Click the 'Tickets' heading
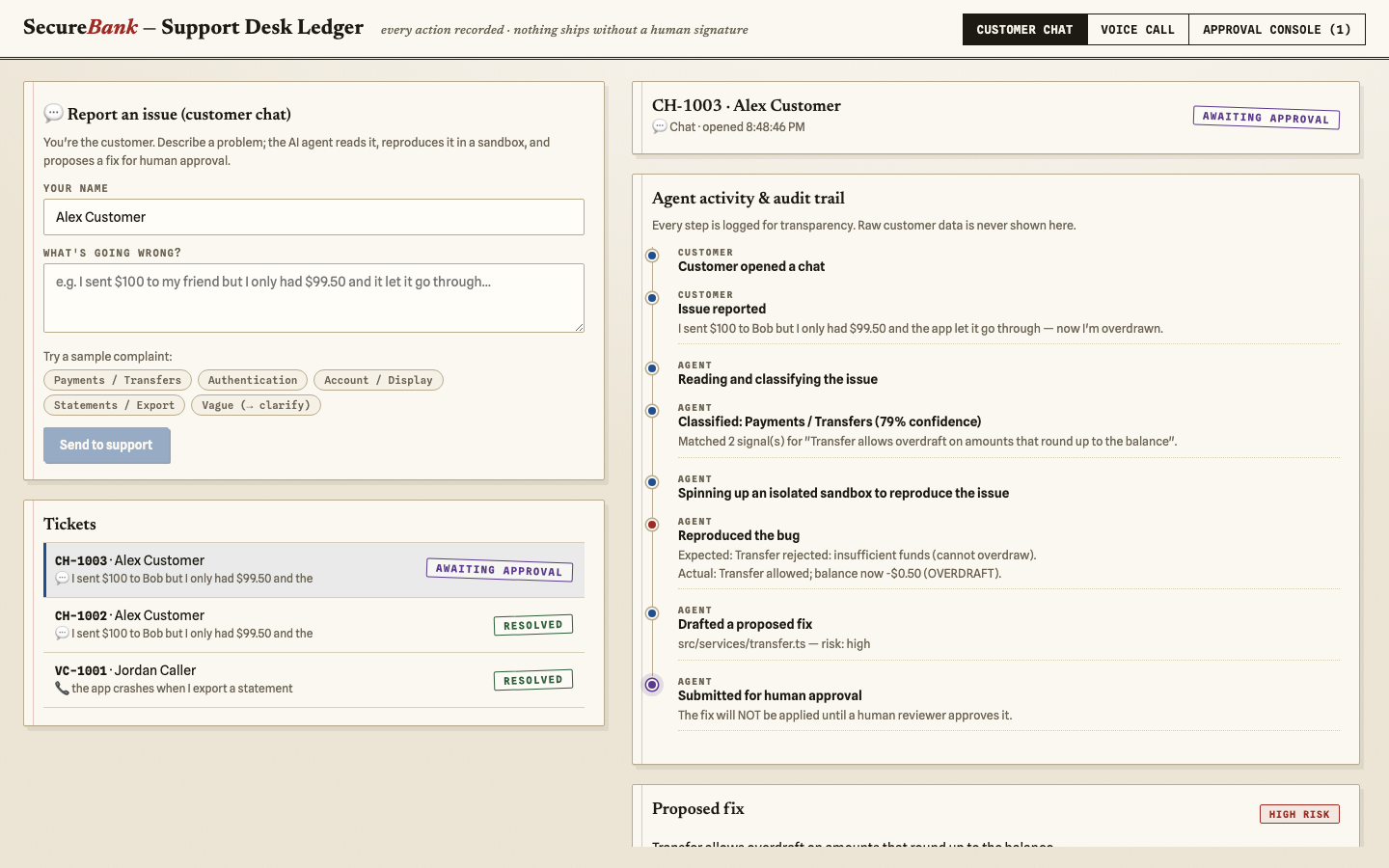 [x=69, y=524]
